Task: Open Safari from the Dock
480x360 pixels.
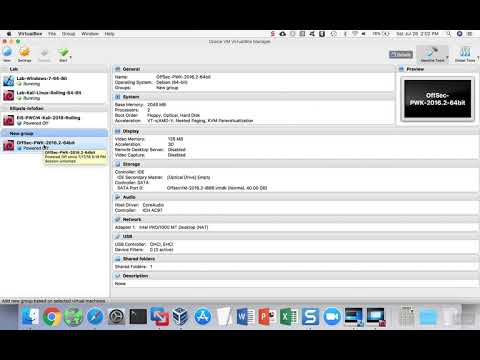Action: (x=95, y=316)
